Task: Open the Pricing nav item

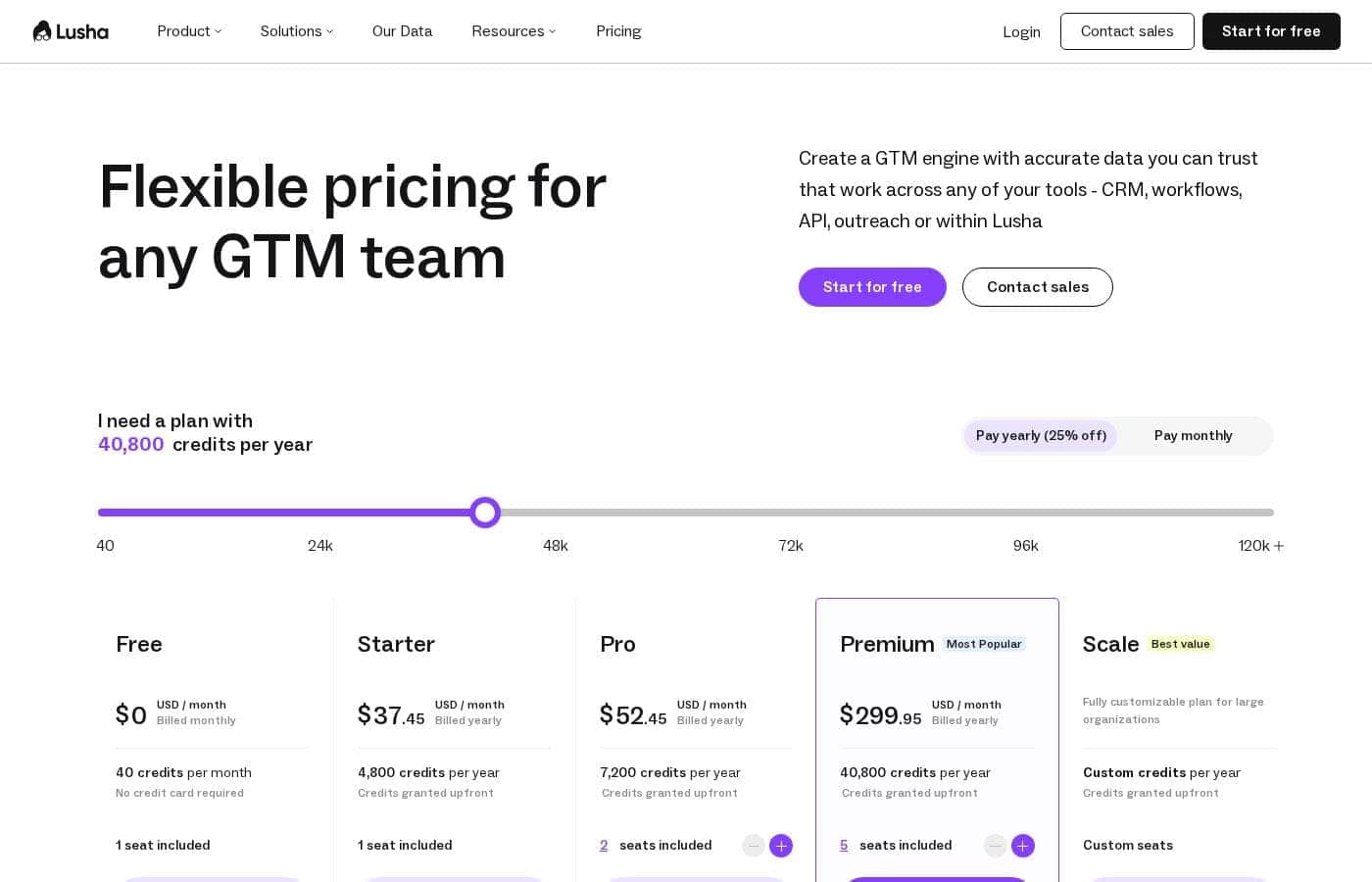Action: click(618, 31)
